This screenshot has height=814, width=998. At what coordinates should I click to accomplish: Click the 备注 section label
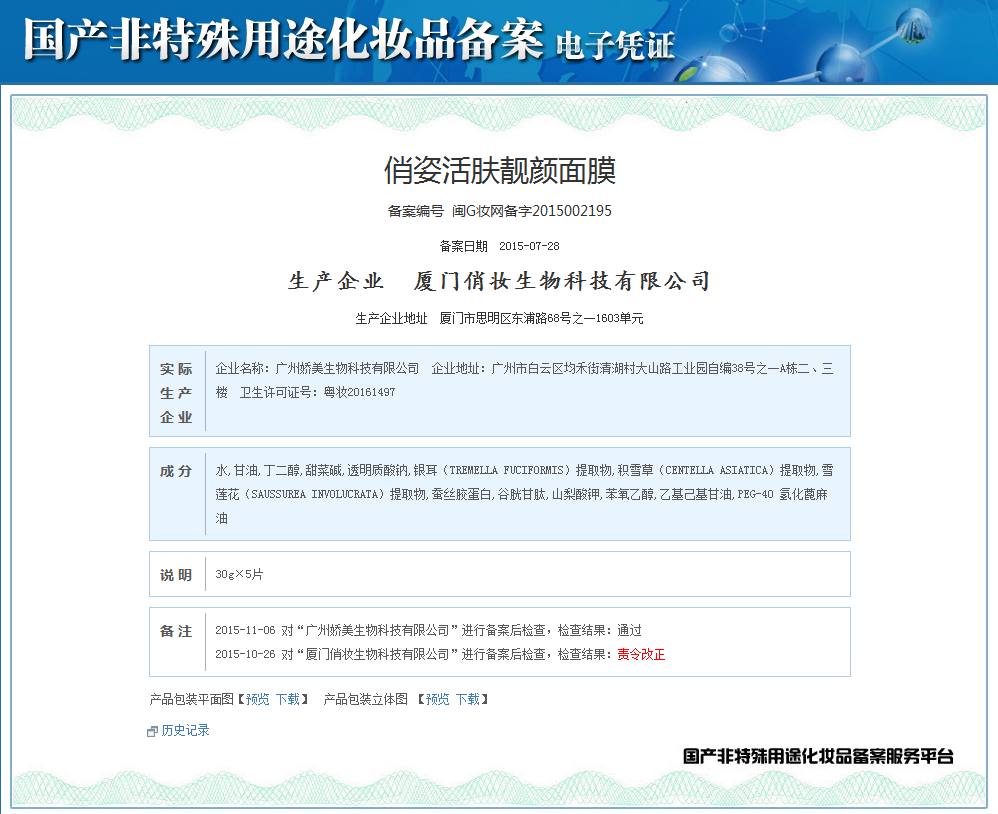[x=176, y=631]
